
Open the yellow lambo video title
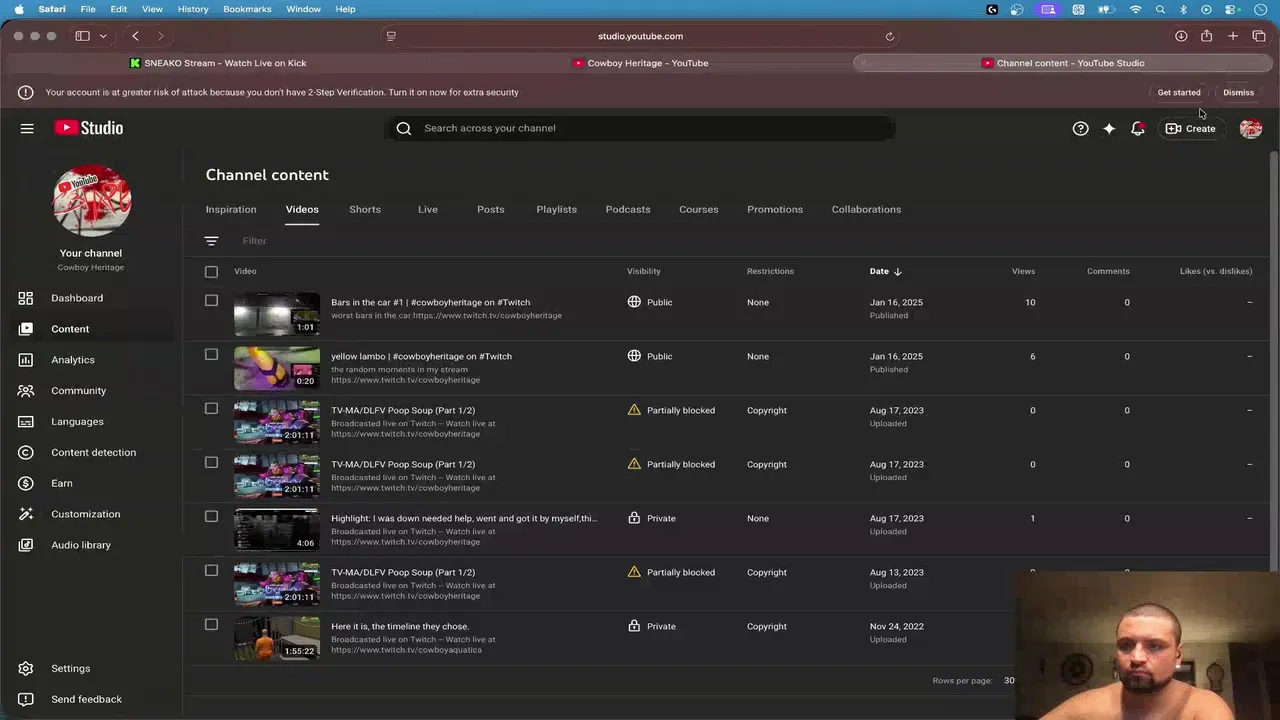[421, 356]
